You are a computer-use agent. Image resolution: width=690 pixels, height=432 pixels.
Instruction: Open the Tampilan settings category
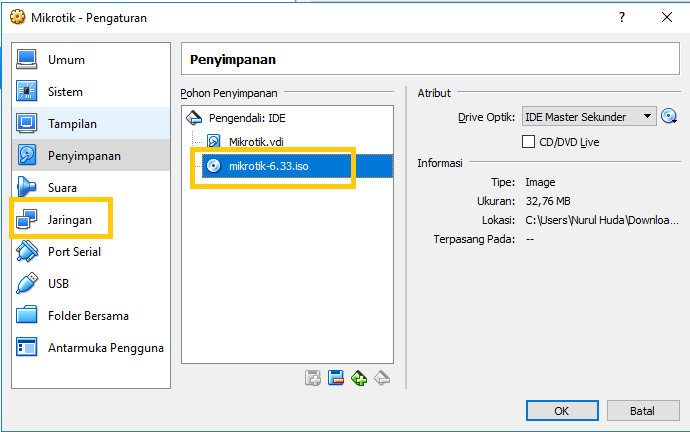pos(91,124)
